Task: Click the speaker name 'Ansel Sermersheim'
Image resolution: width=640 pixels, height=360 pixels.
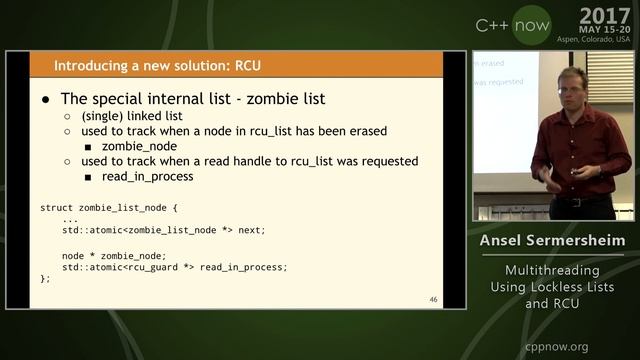Action: 553,240
